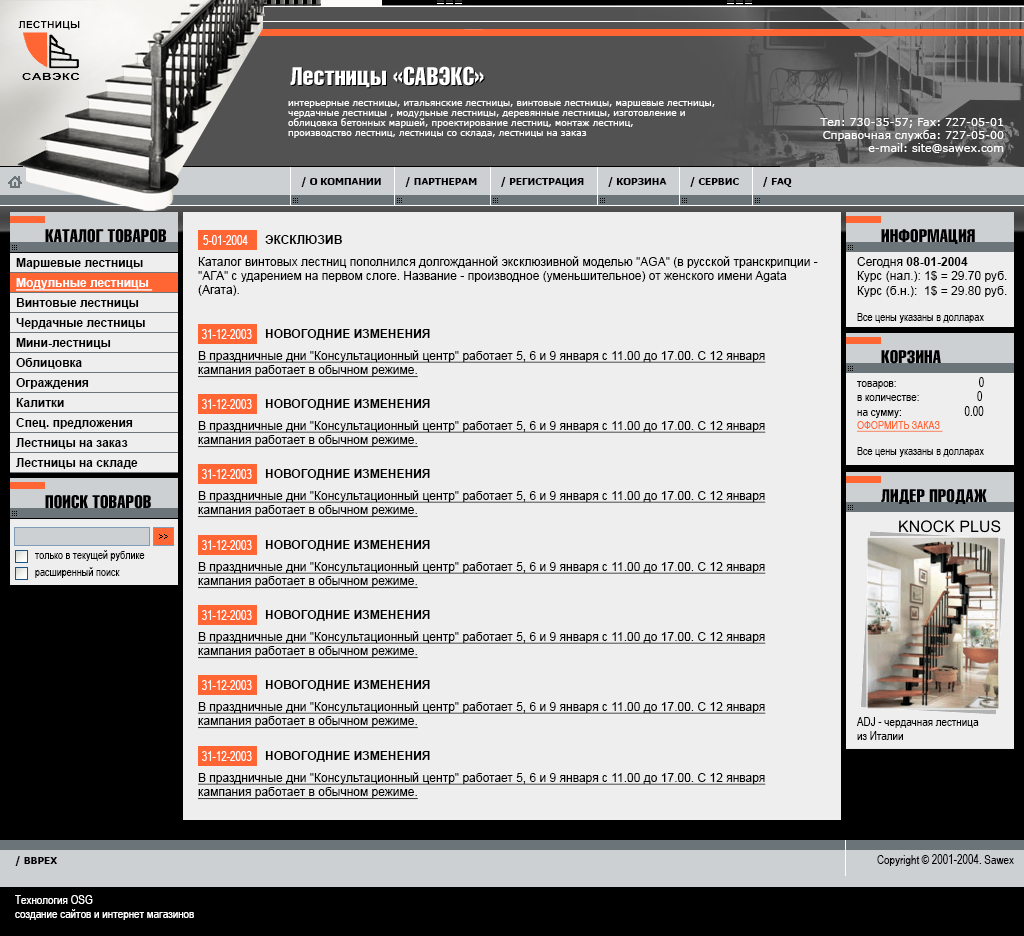Image resolution: width=1024 pixels, height=936 pixels.
Task: Open the KNOCK PLUS staircase thumbnail
Action: pyautogui.click(x=933, y=623)
